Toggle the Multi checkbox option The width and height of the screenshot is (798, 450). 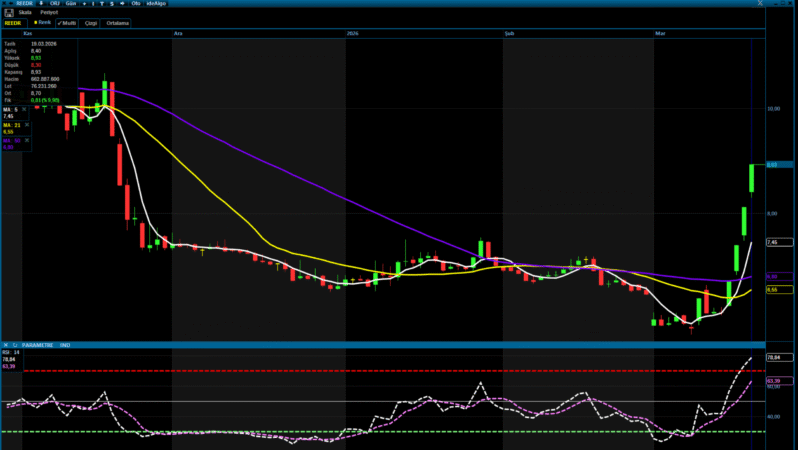[x=67, y=21]
